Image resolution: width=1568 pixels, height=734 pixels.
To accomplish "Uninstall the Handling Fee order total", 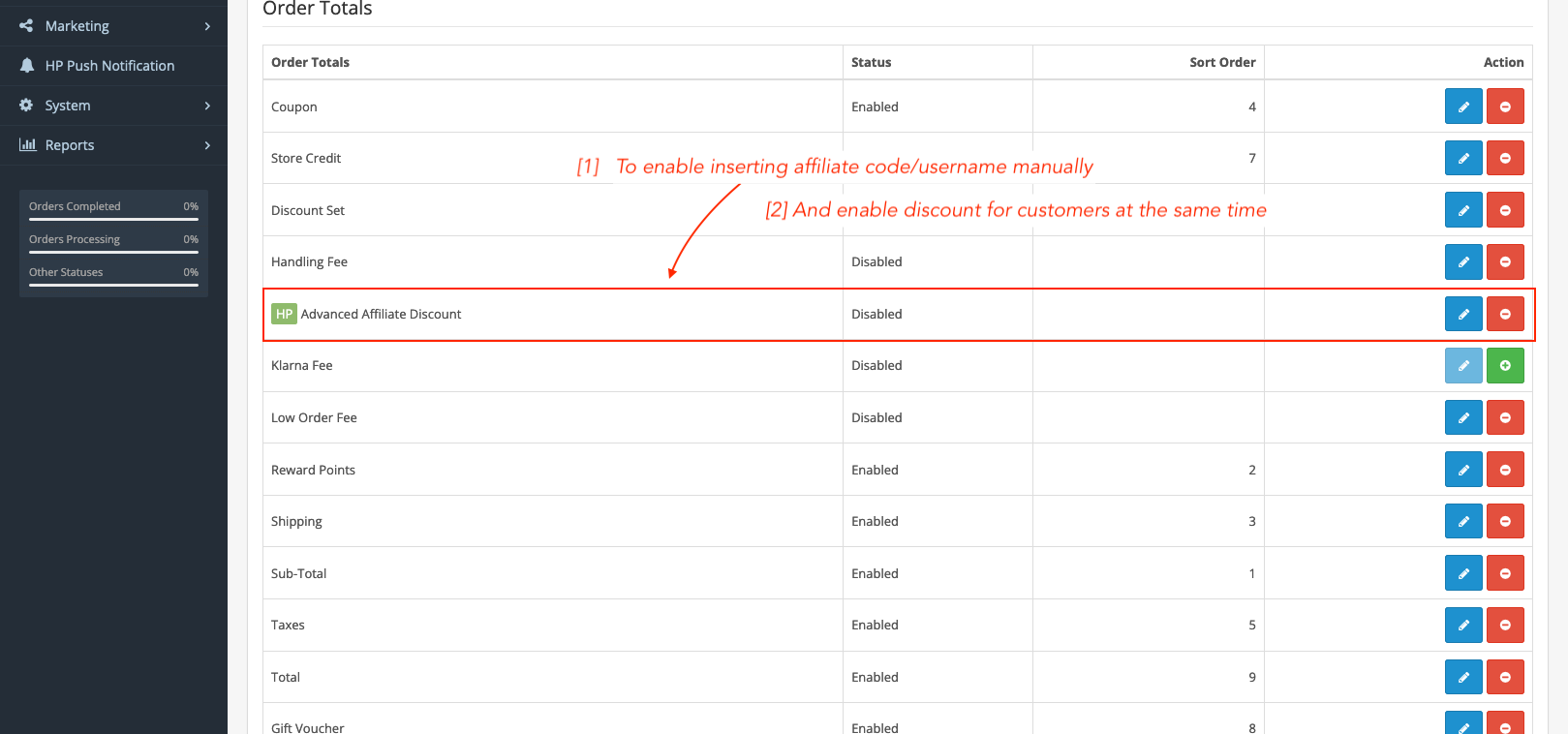I will pyautogui.click(x=1505, y=261).
